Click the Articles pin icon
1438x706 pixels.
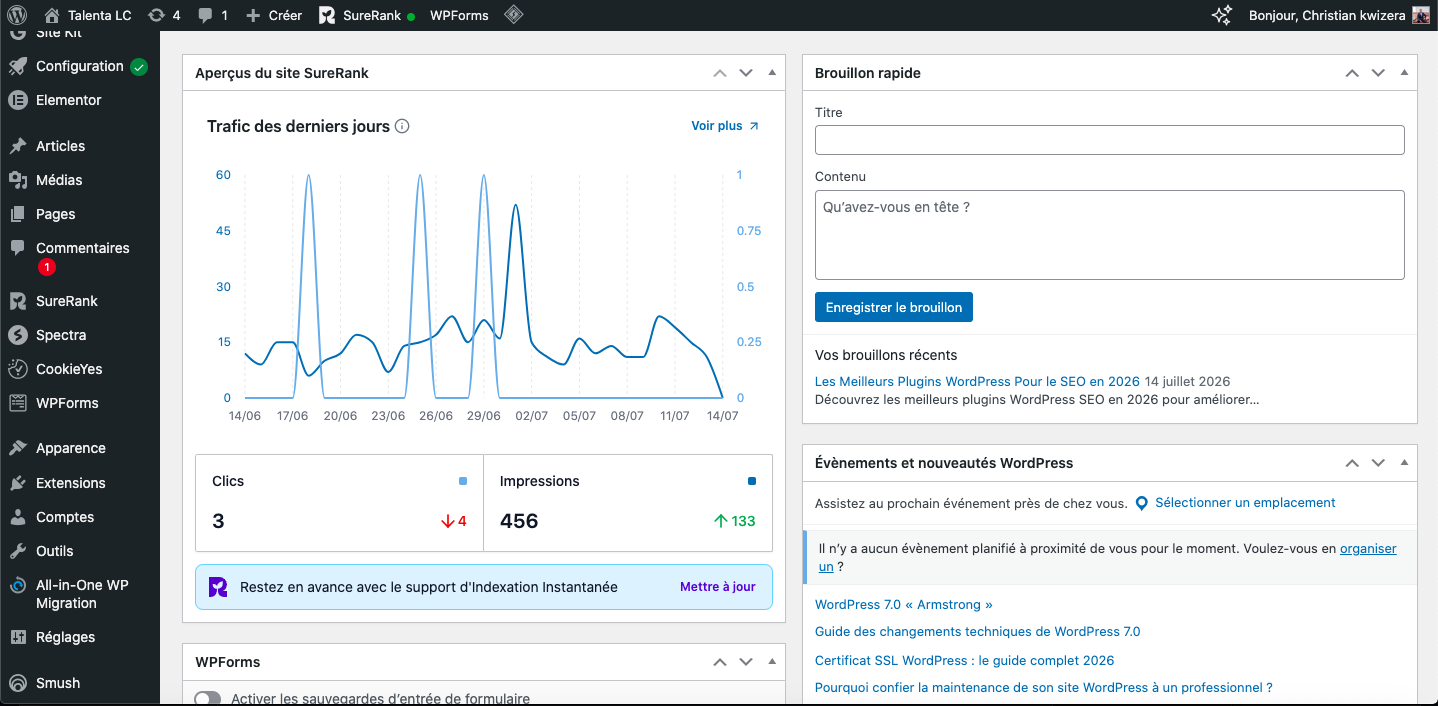[17, 146]
